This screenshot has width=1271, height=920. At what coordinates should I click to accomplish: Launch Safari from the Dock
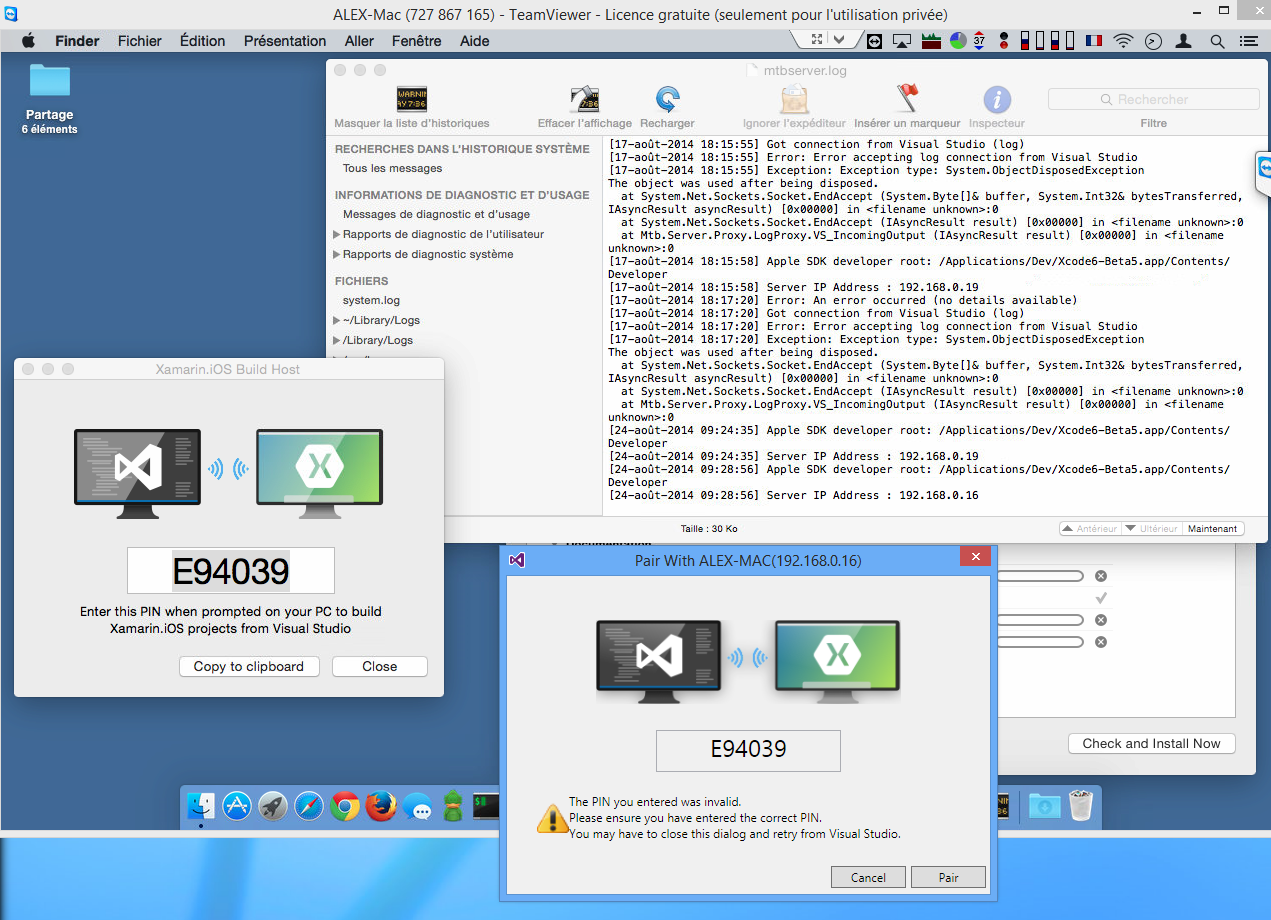pos(309,806)
